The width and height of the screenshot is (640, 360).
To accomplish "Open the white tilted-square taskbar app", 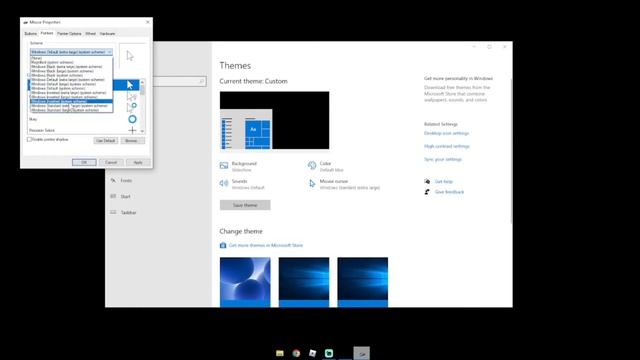I will coord(313,353).
